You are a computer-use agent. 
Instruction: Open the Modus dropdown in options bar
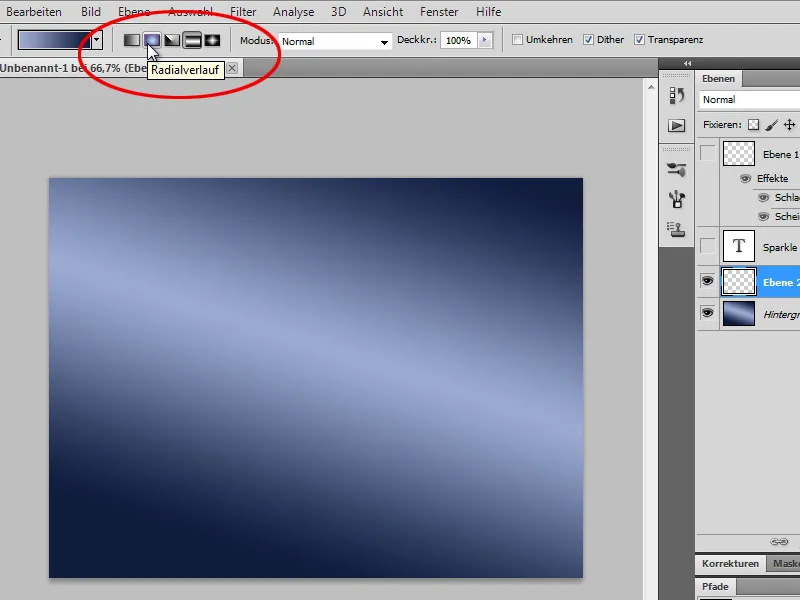(x=335, y=41)
